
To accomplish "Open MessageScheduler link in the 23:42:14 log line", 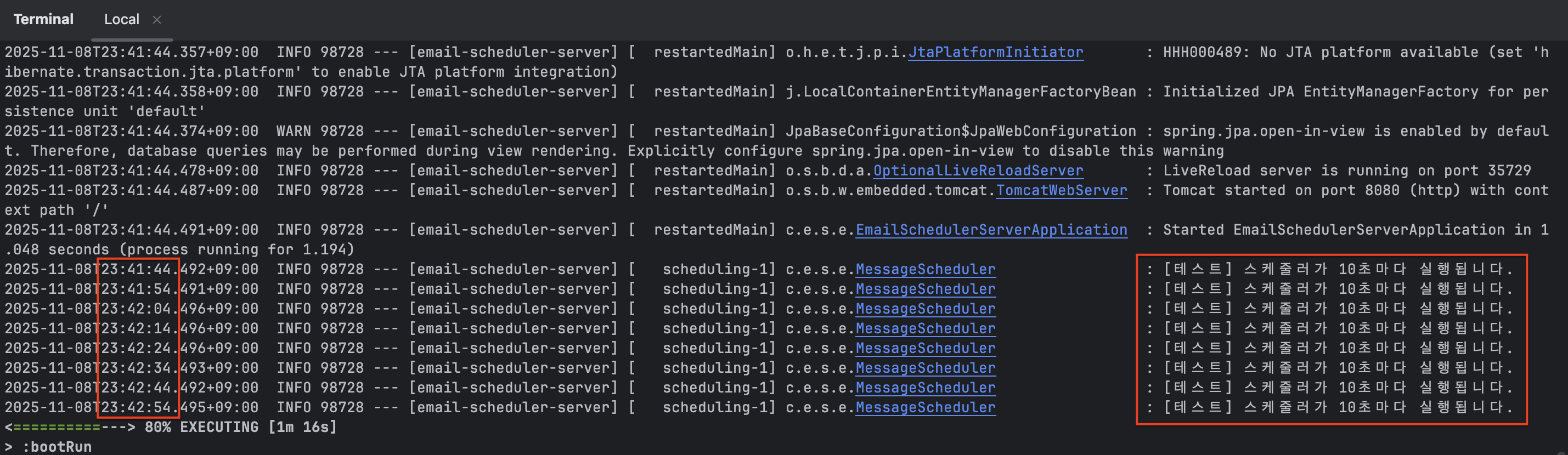I will coord(925,328).
